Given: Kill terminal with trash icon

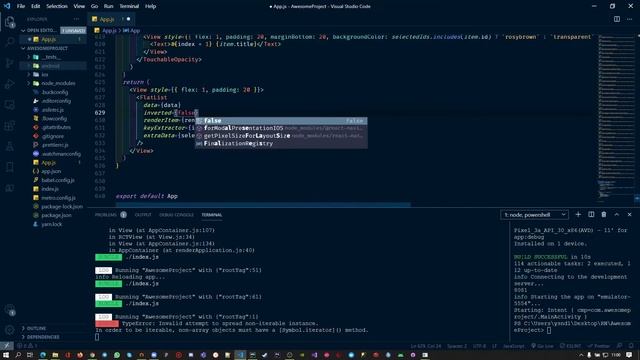Looking at the screenshot, I should [x=604, y=215].
